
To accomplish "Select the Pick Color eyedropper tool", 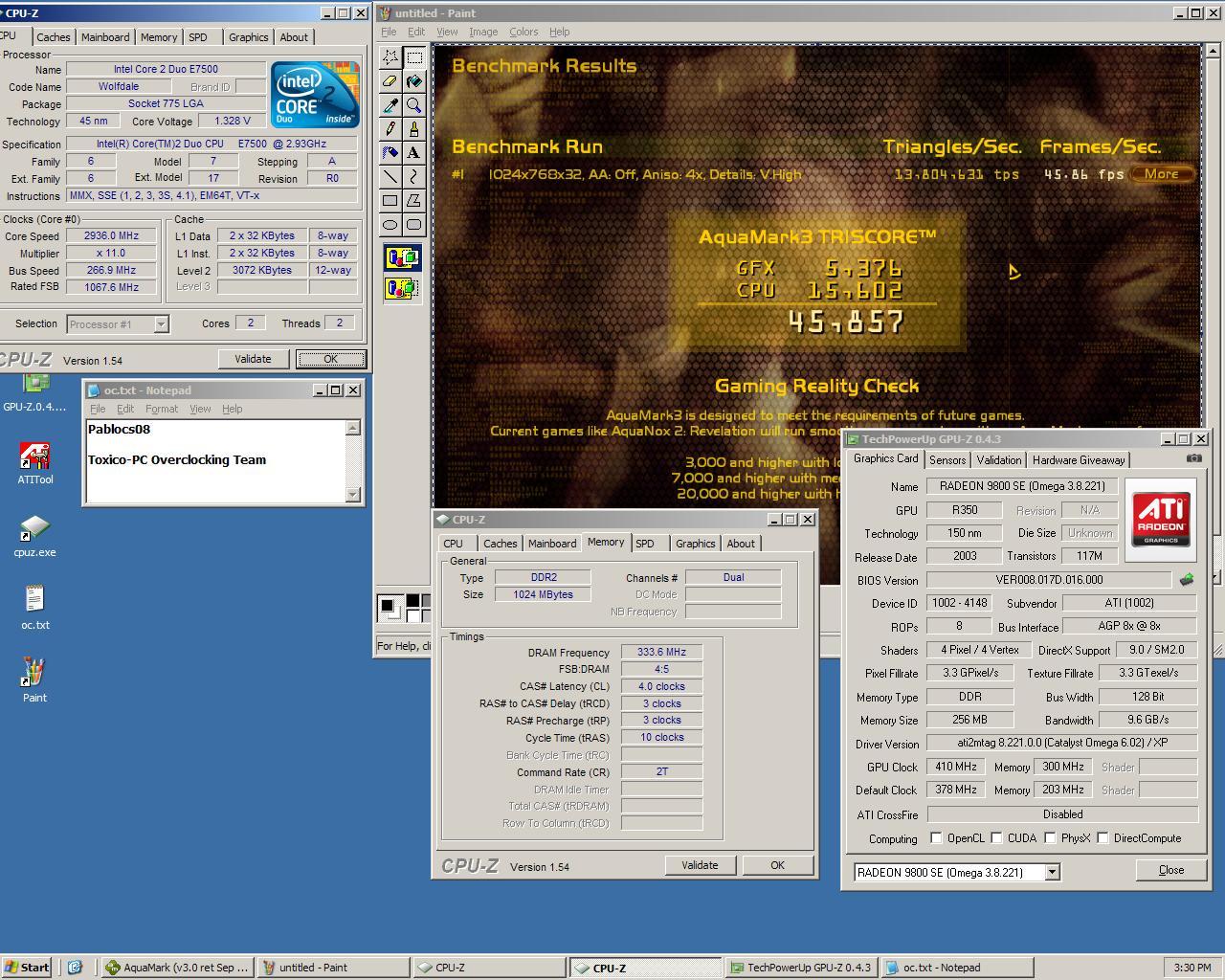I will click(390, 105).
